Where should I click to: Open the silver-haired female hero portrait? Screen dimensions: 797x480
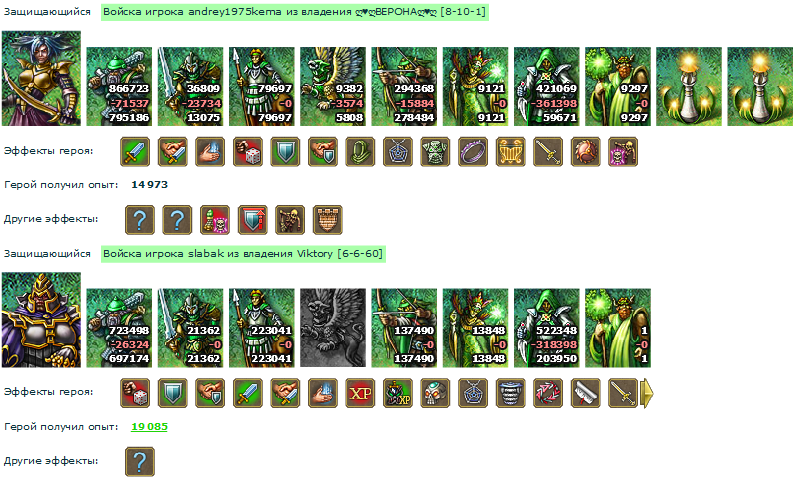[41, 78]
